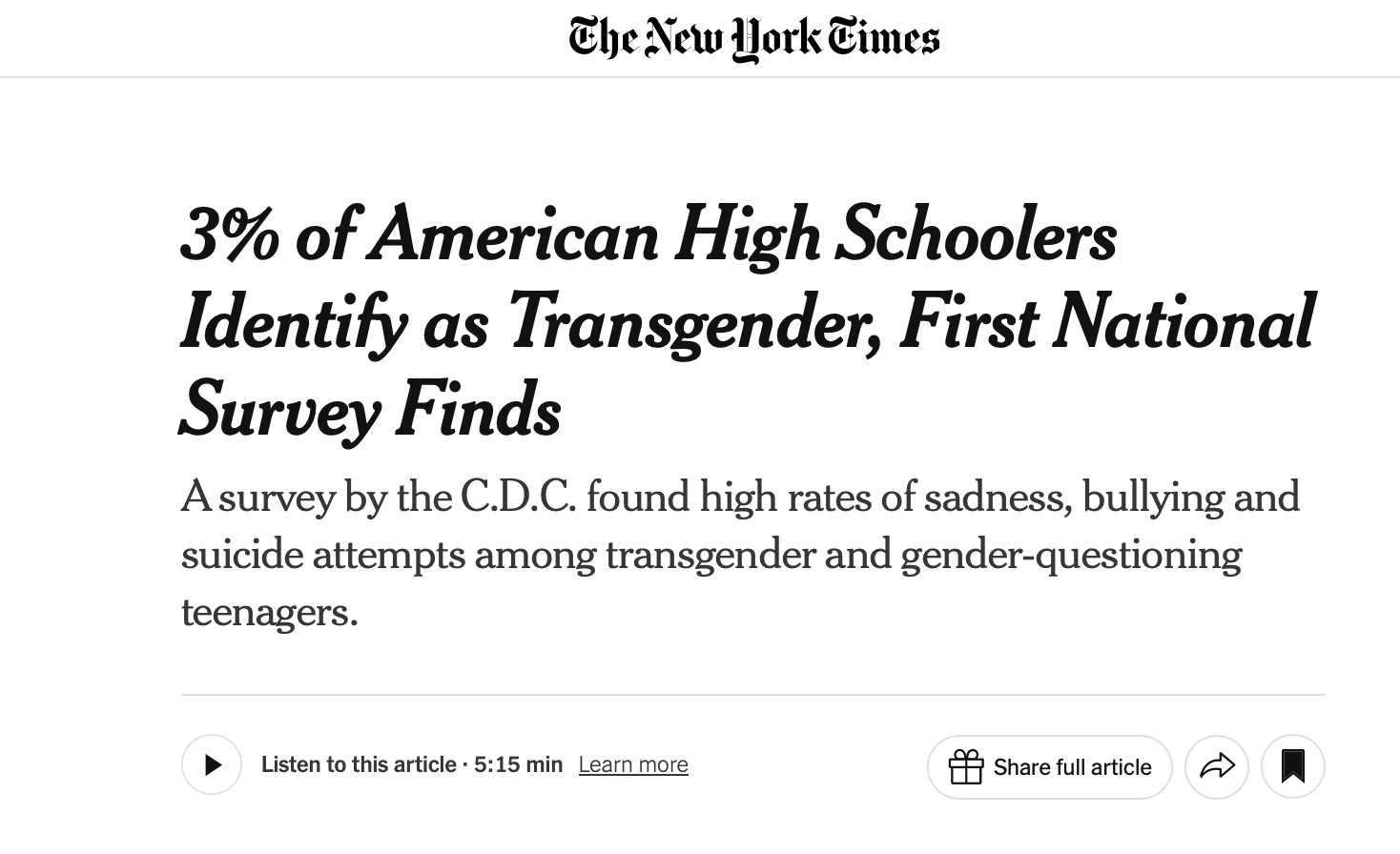Viewport: 1400px width, 854px height.
Task: Click "First National" in the headline
Action: tap(1106, 322)
